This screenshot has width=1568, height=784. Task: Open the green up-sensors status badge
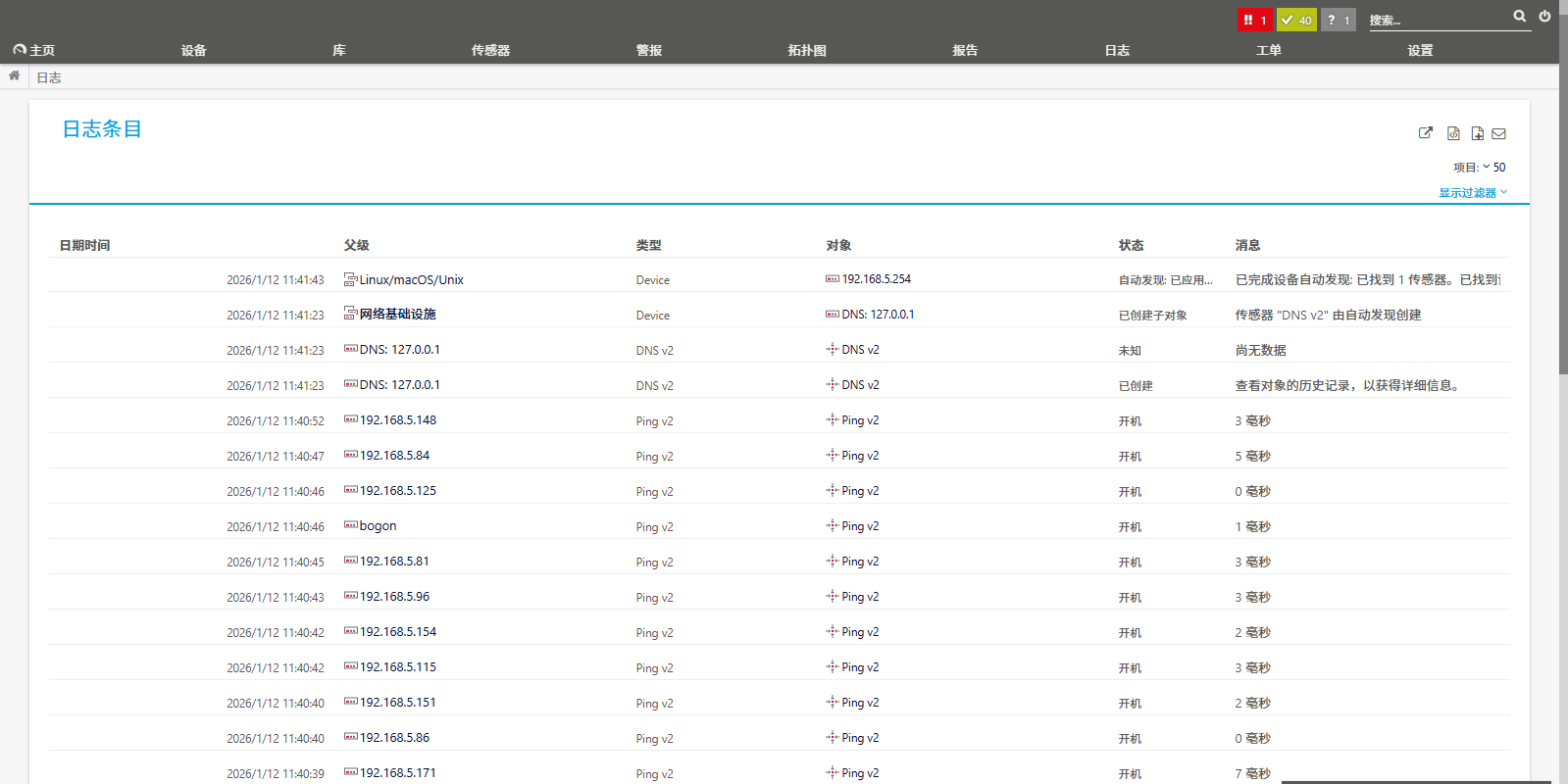click(x=1296, y=20)
